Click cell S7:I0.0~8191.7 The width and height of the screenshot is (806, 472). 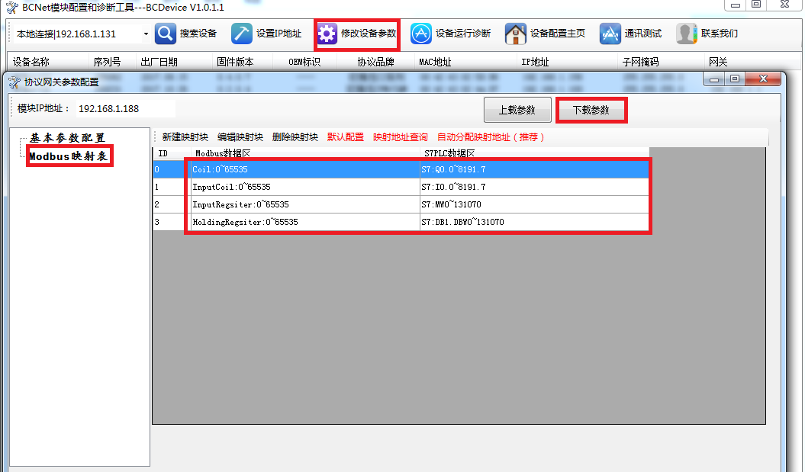(x=535, y=187)
